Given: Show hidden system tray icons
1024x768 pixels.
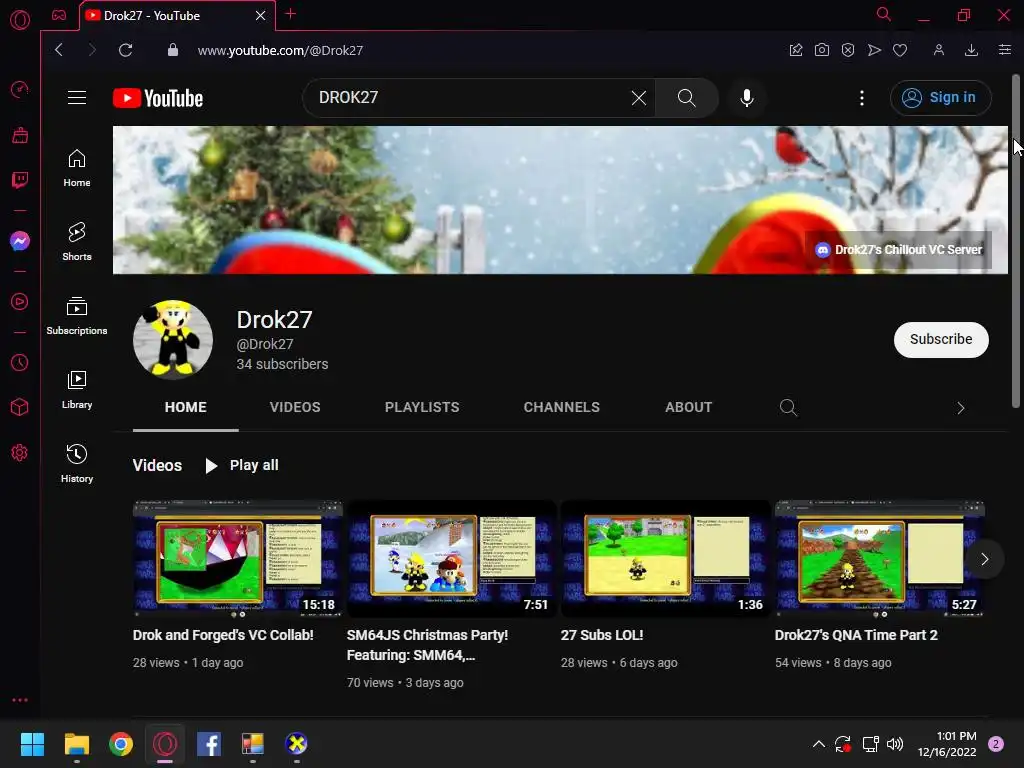Looking at the screenshot, I should pos(818,744).
